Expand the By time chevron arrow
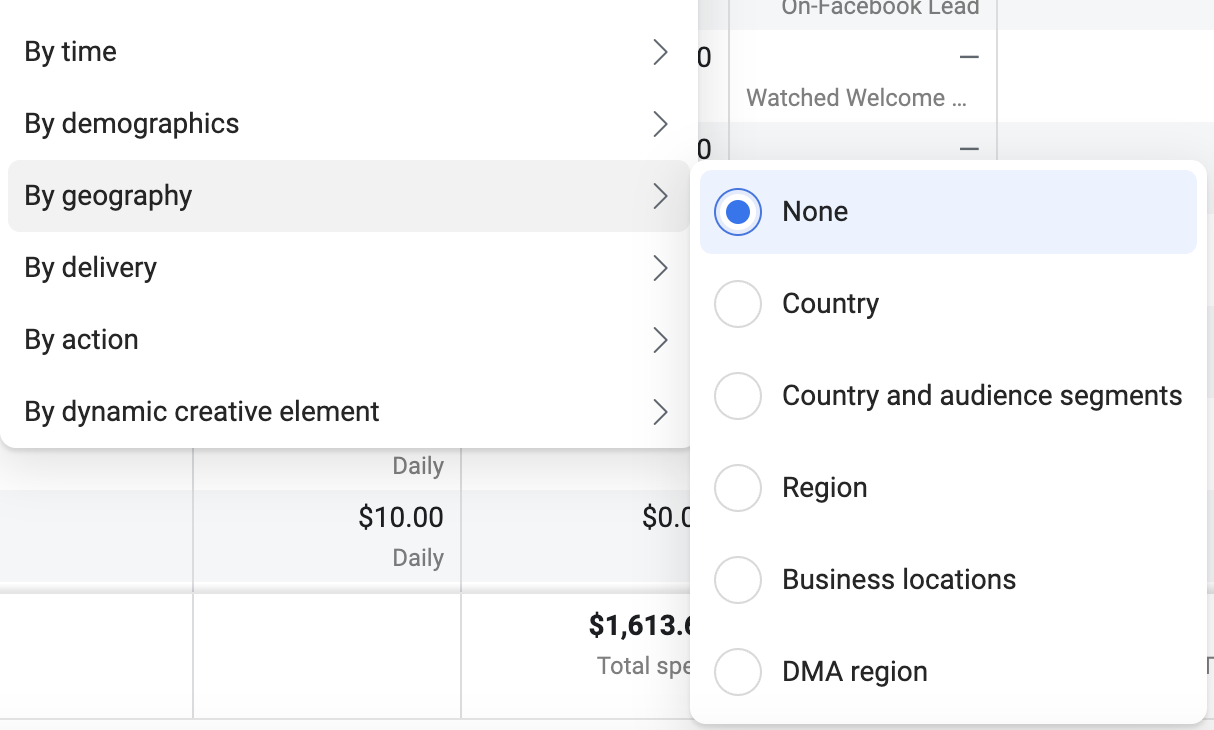The image size is (1214, 730). (660, 52)
